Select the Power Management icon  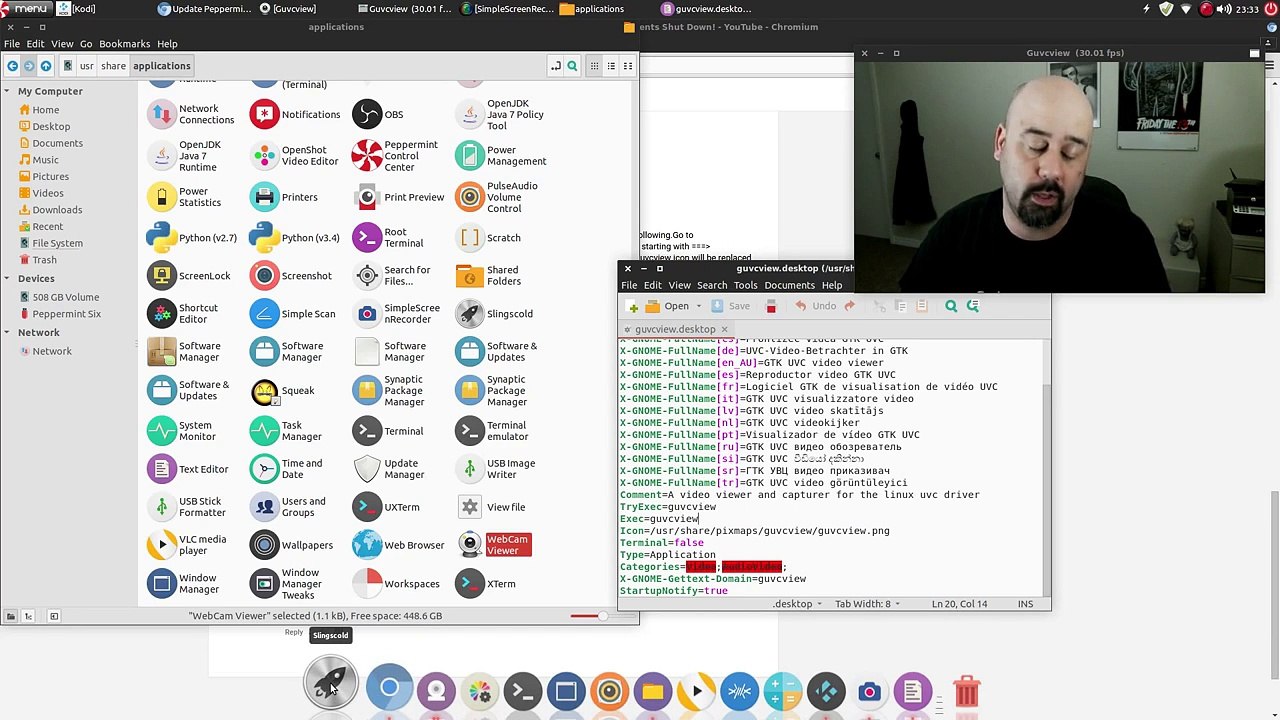(x=469, y=156)
